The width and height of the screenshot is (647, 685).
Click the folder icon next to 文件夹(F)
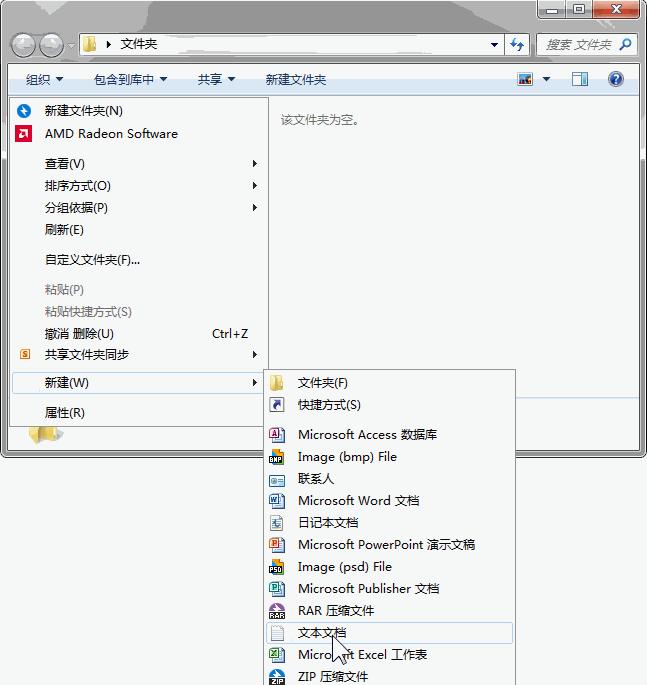tap(277, 383)
